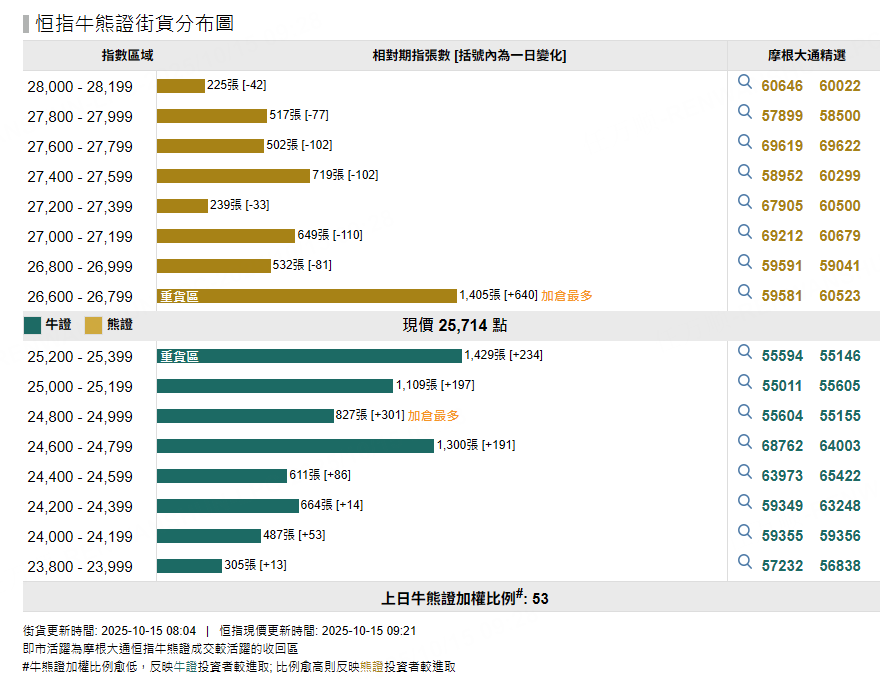This screenshot has height=679, width=880.
Task: Click the green 牛證 color square
Action: pyautogui.click(x=32, y=324)
